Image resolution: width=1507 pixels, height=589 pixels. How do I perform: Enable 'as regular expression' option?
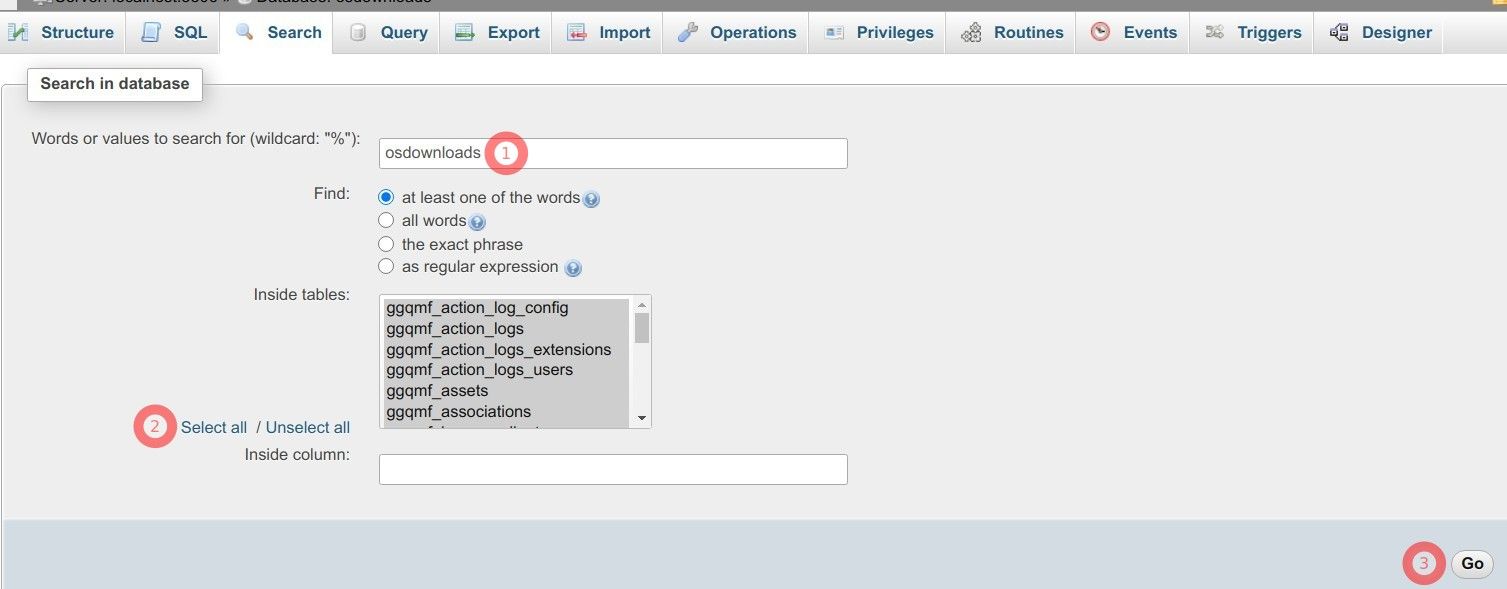click(386, 267)
